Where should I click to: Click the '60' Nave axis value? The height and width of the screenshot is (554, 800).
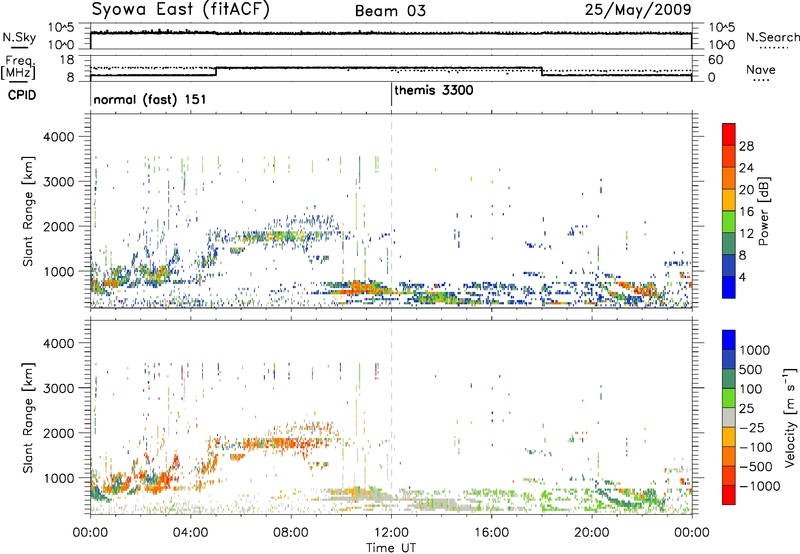point(715,60)
